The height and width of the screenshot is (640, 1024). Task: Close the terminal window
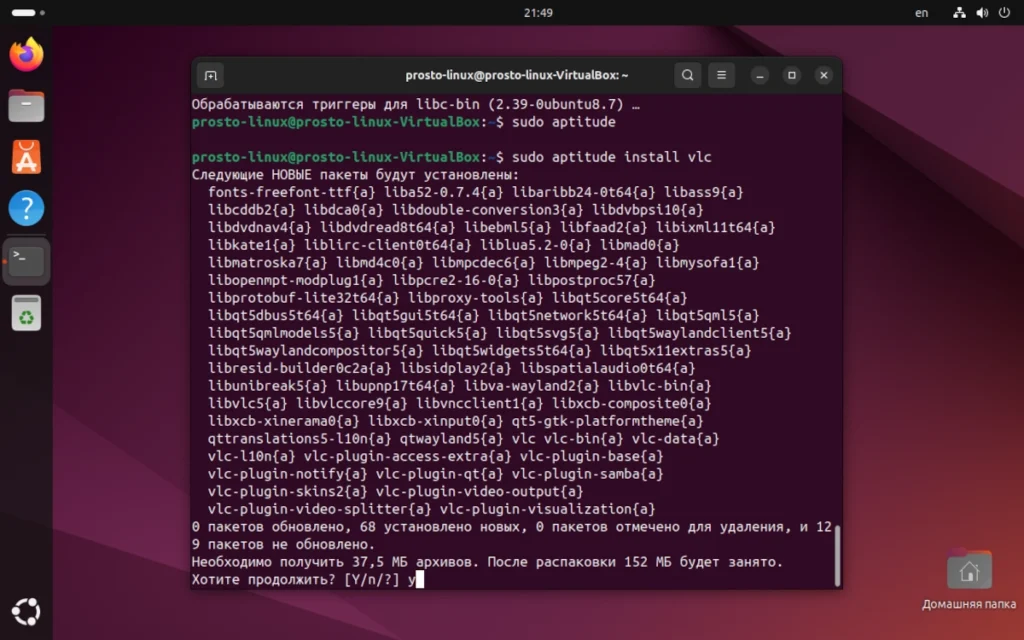pyautogui.click(x=824, y=75)
